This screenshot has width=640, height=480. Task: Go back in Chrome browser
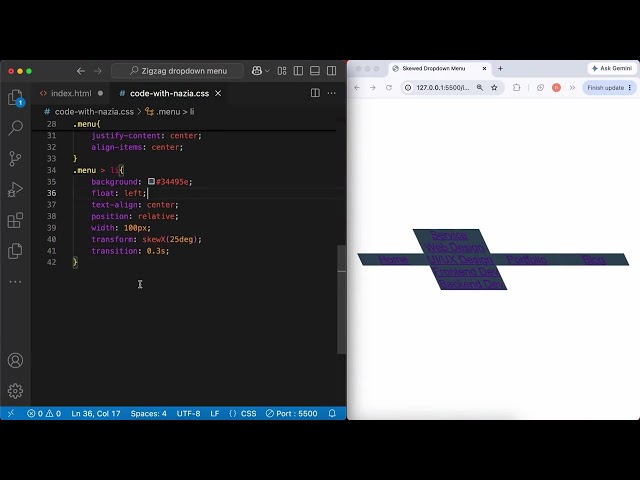(x=357, y=88)
